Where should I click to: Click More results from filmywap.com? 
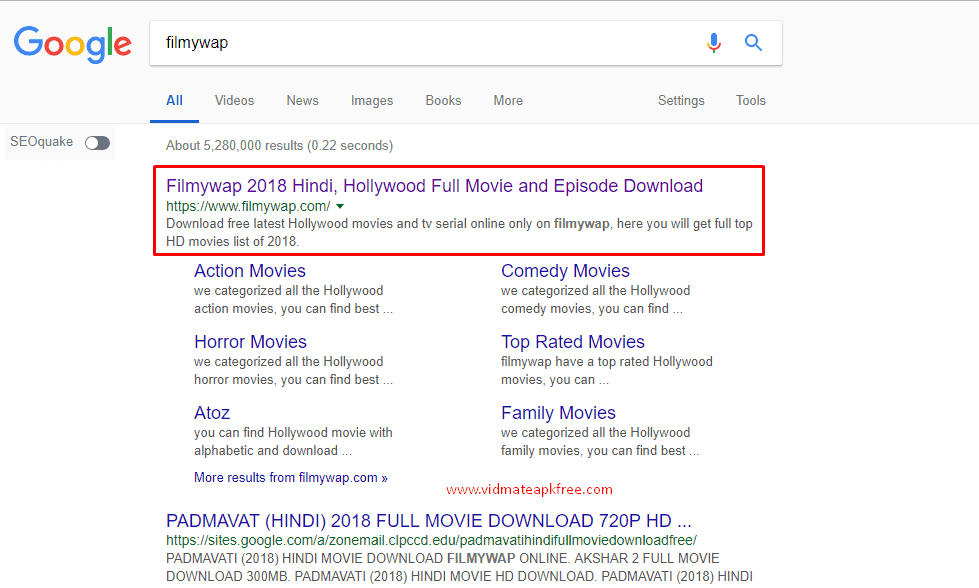290,477
